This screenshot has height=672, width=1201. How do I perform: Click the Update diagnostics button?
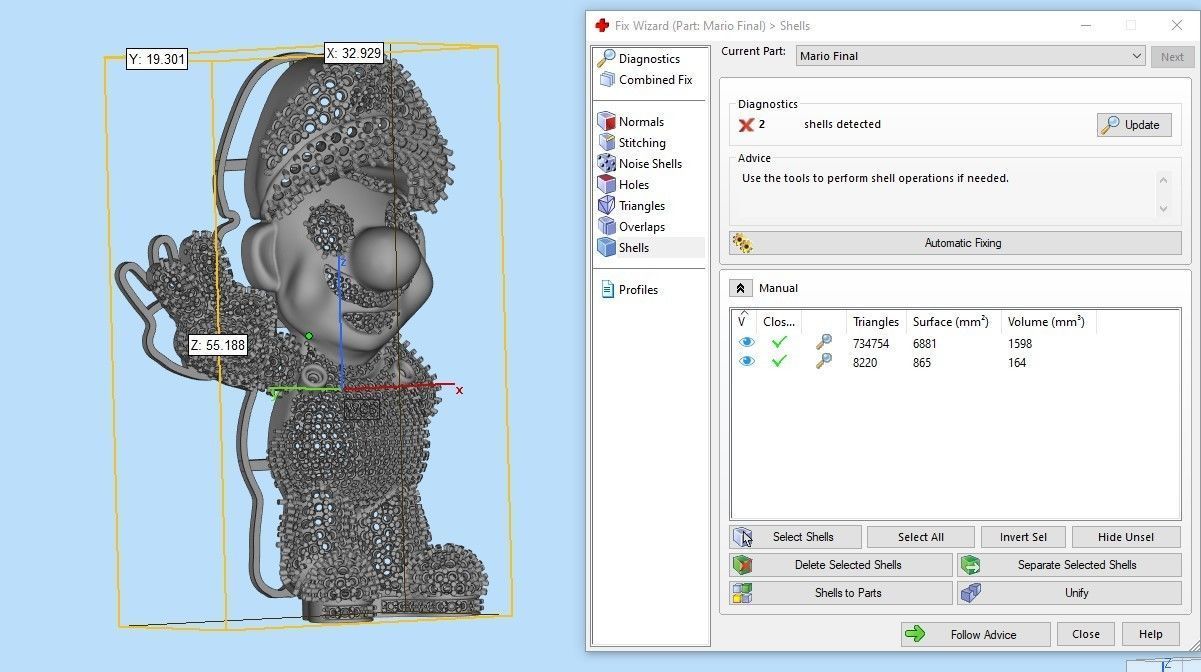pos(1134,125)
